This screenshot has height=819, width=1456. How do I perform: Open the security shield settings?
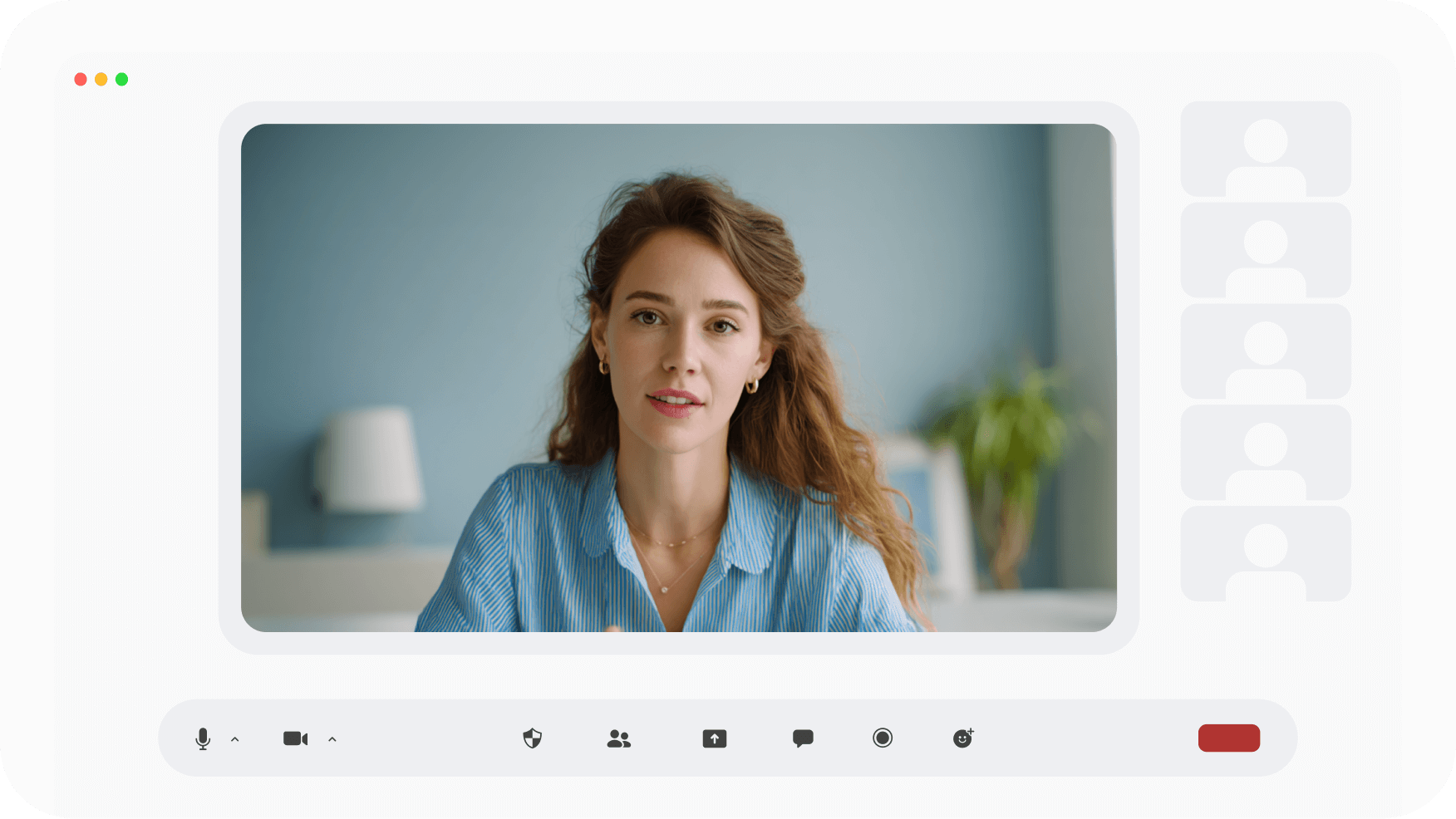[x=533, y=738]
